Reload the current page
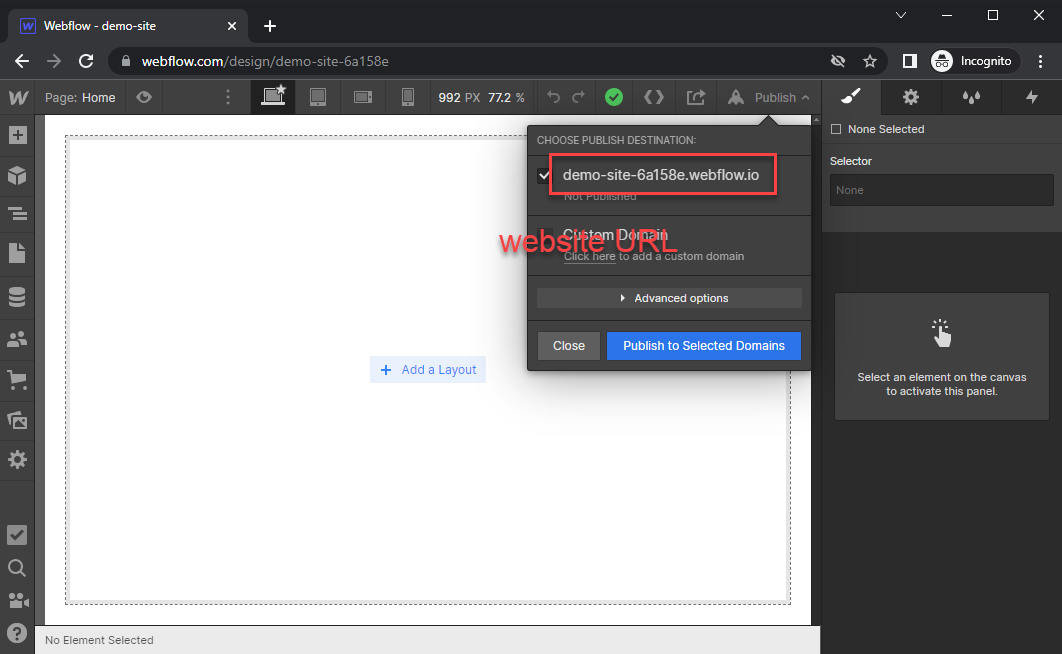This screenshot has width=1062, height=654. coord(86,61)
